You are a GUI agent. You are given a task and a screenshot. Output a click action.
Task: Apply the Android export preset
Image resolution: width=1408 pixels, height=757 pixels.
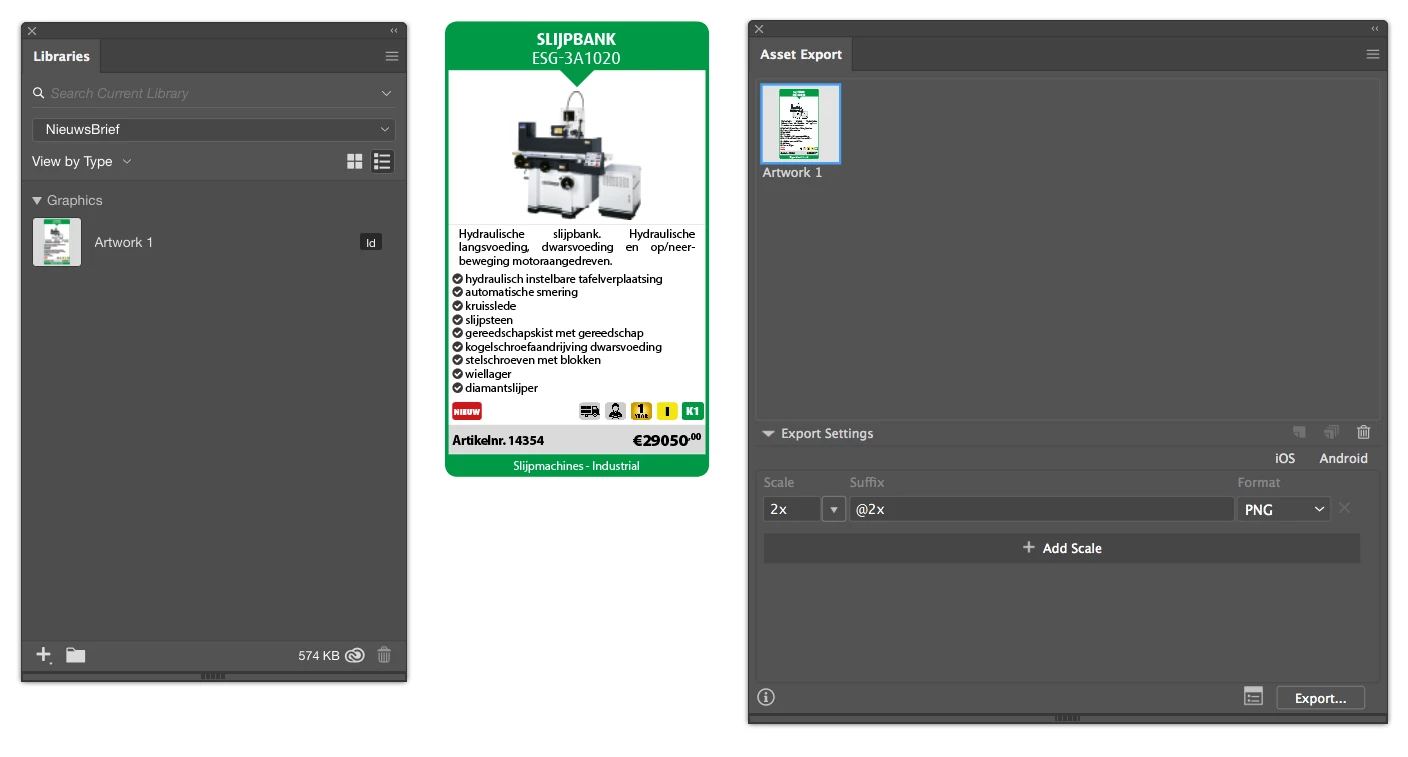(x=1343, y=458)
